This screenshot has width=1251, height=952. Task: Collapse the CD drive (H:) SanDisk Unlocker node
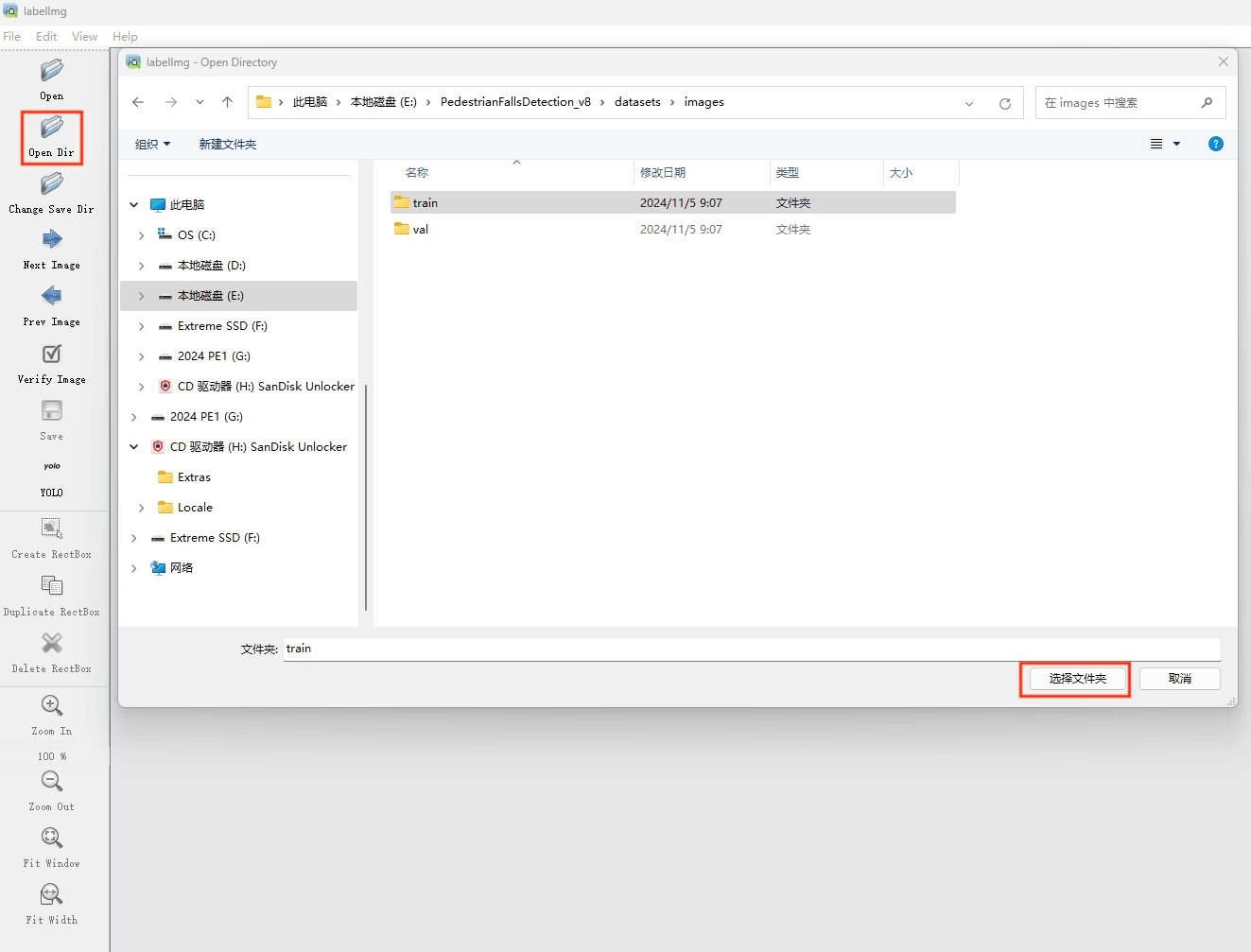click(134, 447)
